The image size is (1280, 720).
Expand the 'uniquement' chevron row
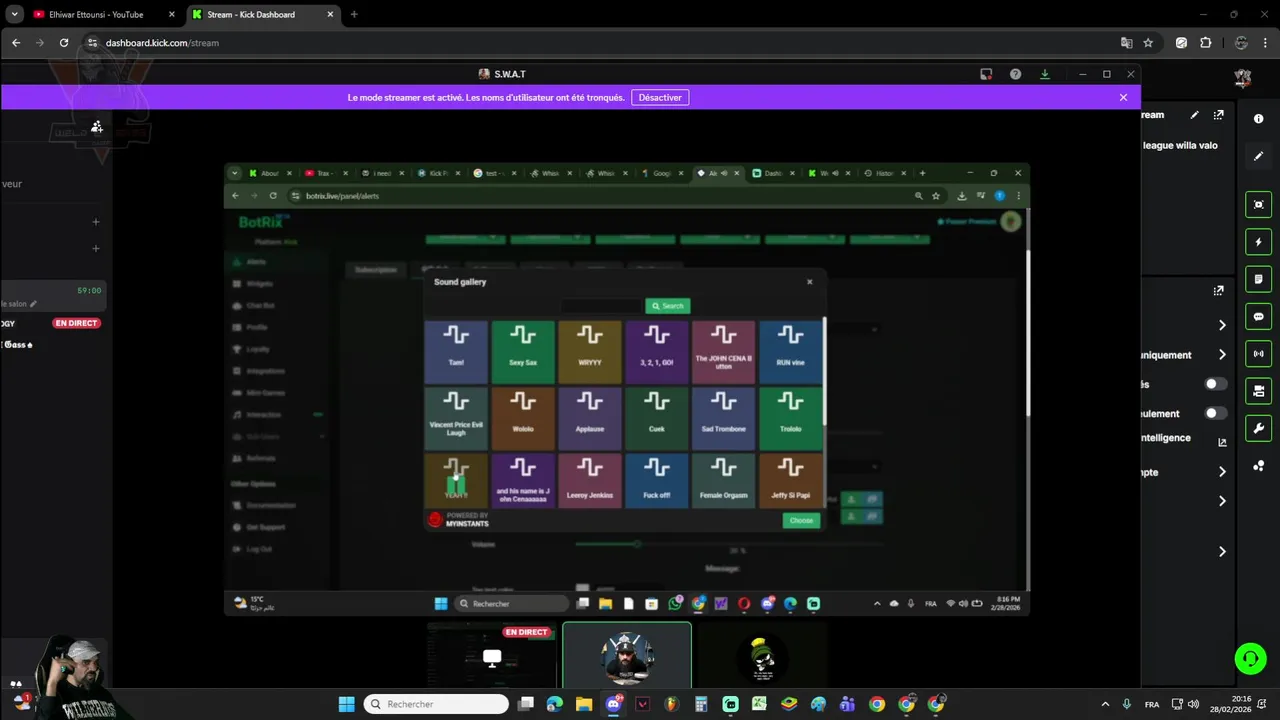1222,355
